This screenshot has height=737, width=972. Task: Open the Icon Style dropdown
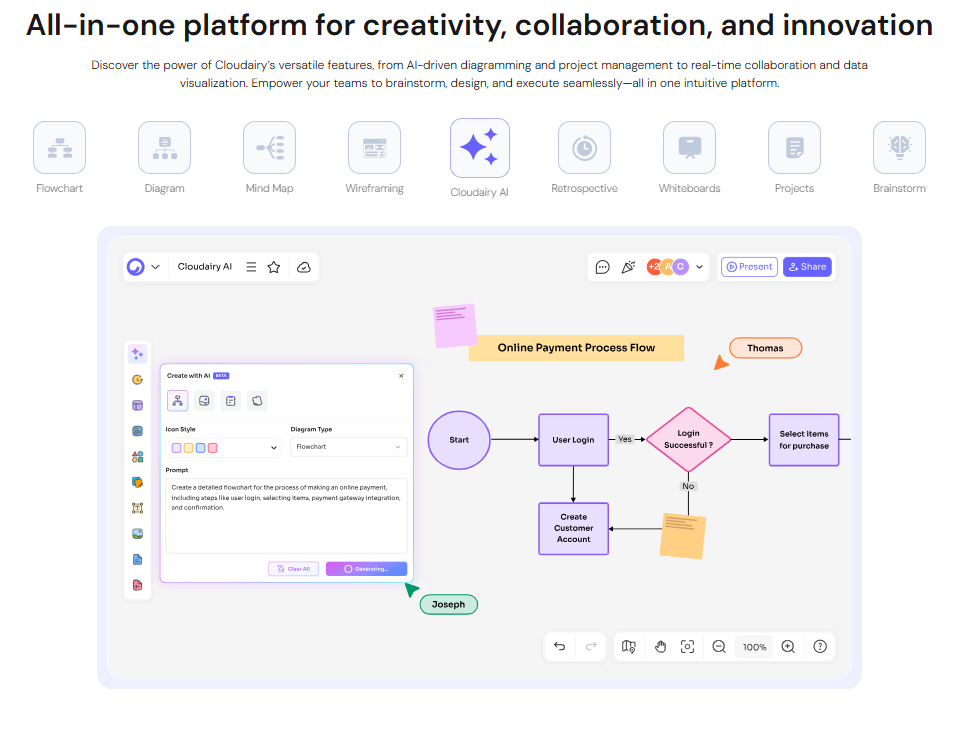click(x=224, y=448)
